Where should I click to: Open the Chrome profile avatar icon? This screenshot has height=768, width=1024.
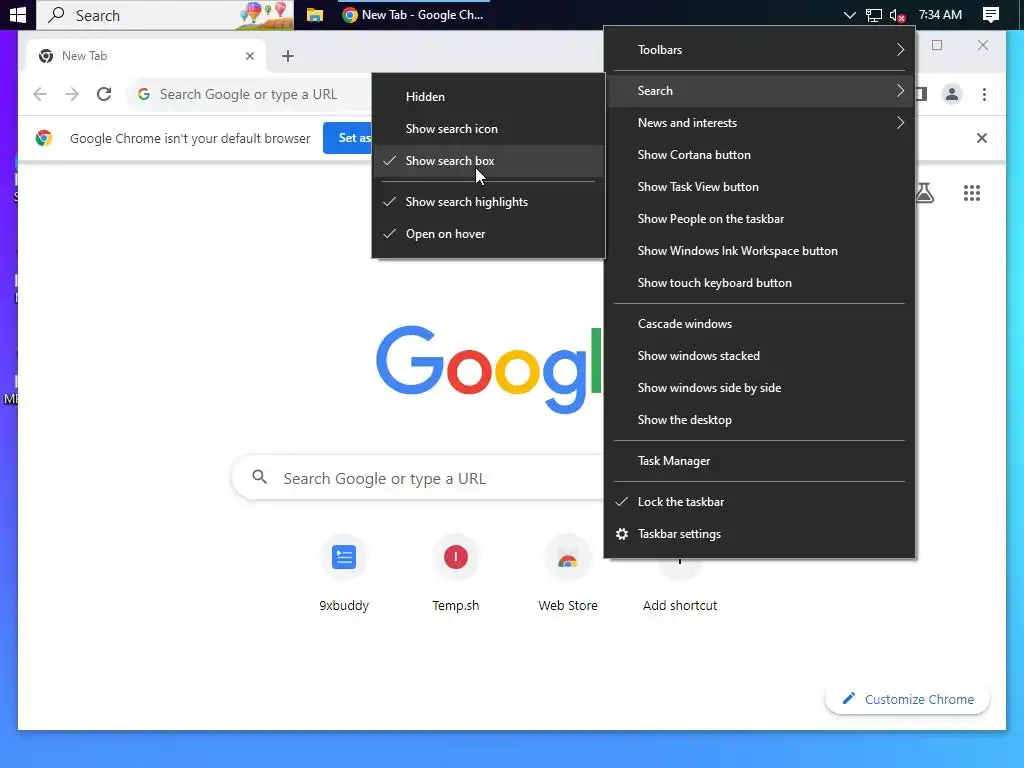952,94
